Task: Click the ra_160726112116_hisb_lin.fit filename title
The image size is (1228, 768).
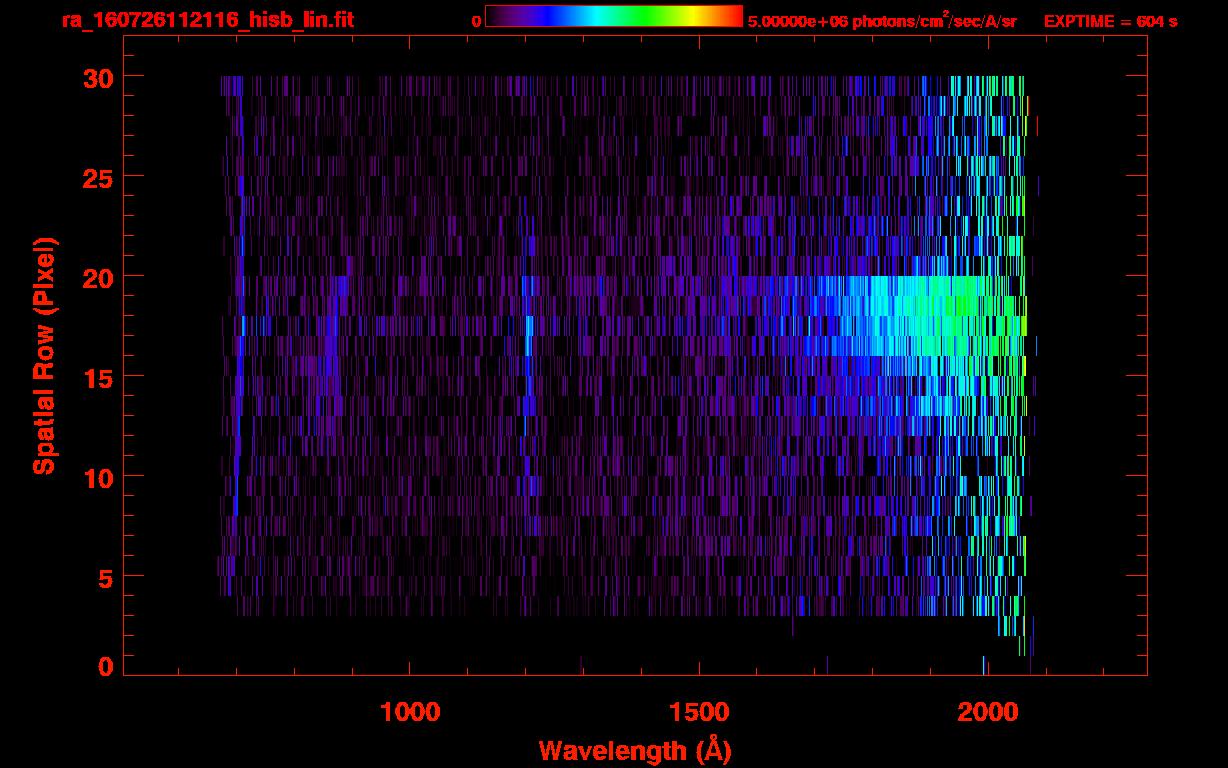Action: coord(207,20)
